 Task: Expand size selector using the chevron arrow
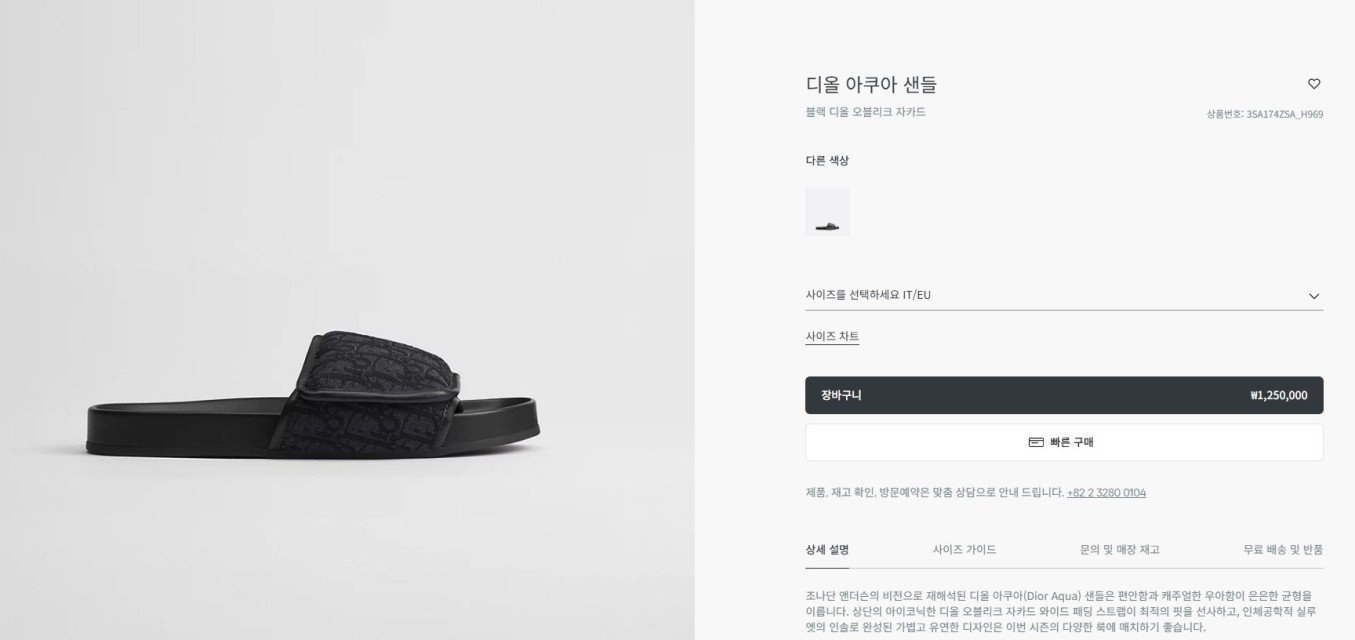coord(1314,296)
